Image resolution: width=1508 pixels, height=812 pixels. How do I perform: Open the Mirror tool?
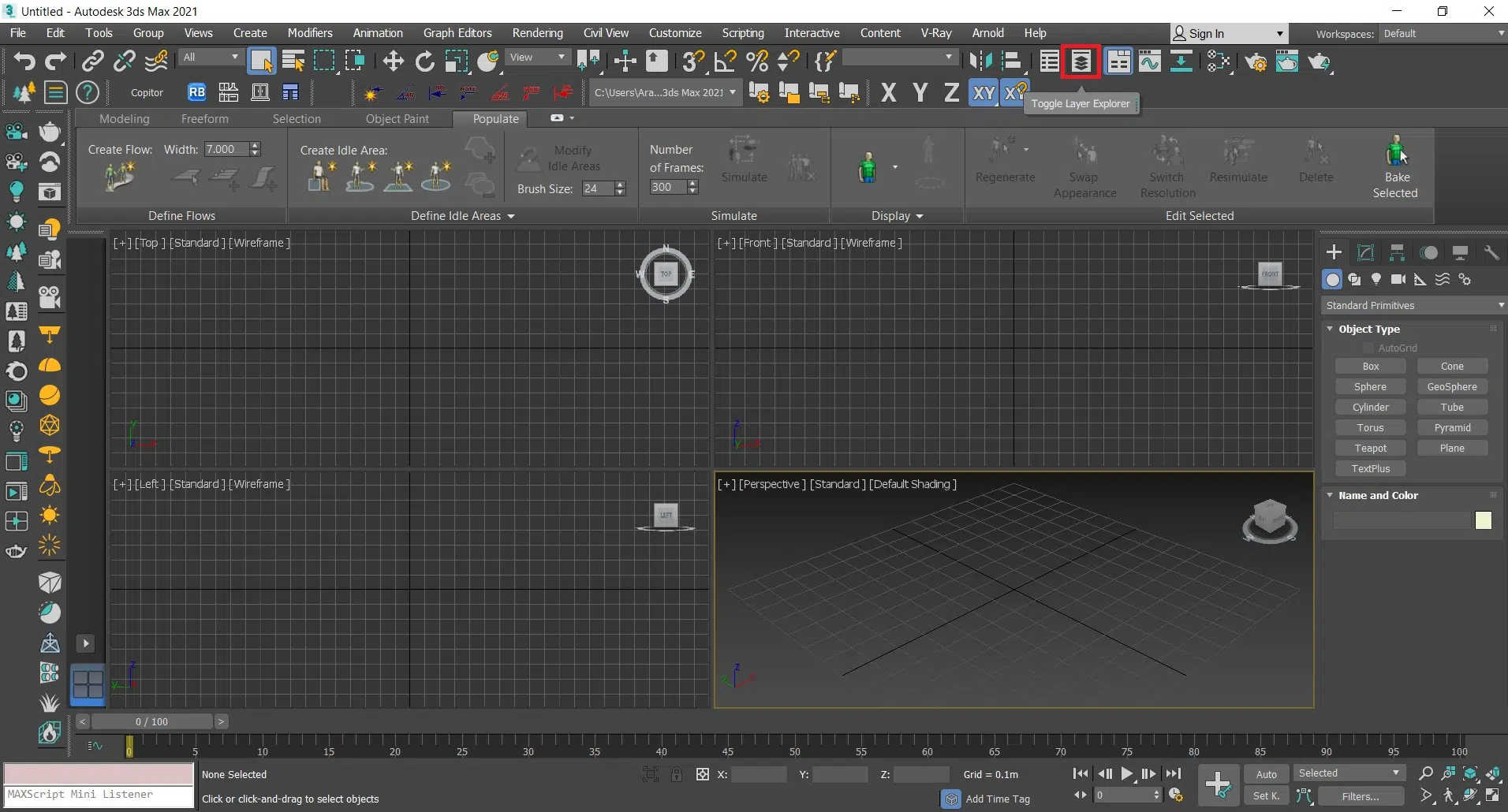pos(980,61)
